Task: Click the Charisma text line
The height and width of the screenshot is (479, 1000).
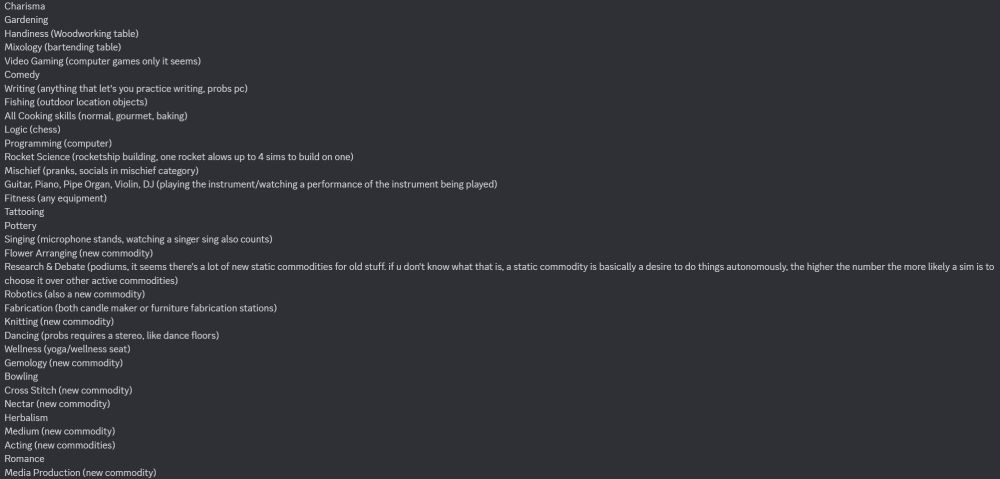Action: click(25, 6)
